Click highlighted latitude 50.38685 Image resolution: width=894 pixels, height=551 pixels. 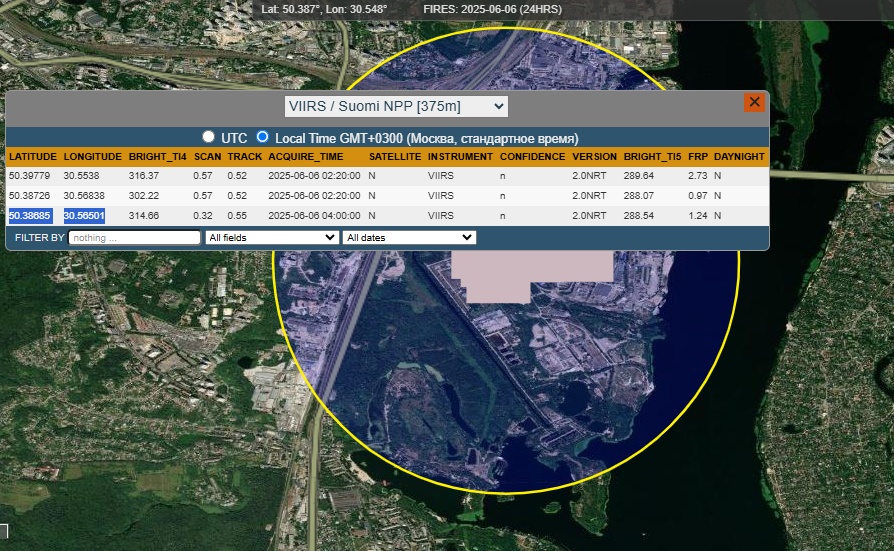[30, 216]
